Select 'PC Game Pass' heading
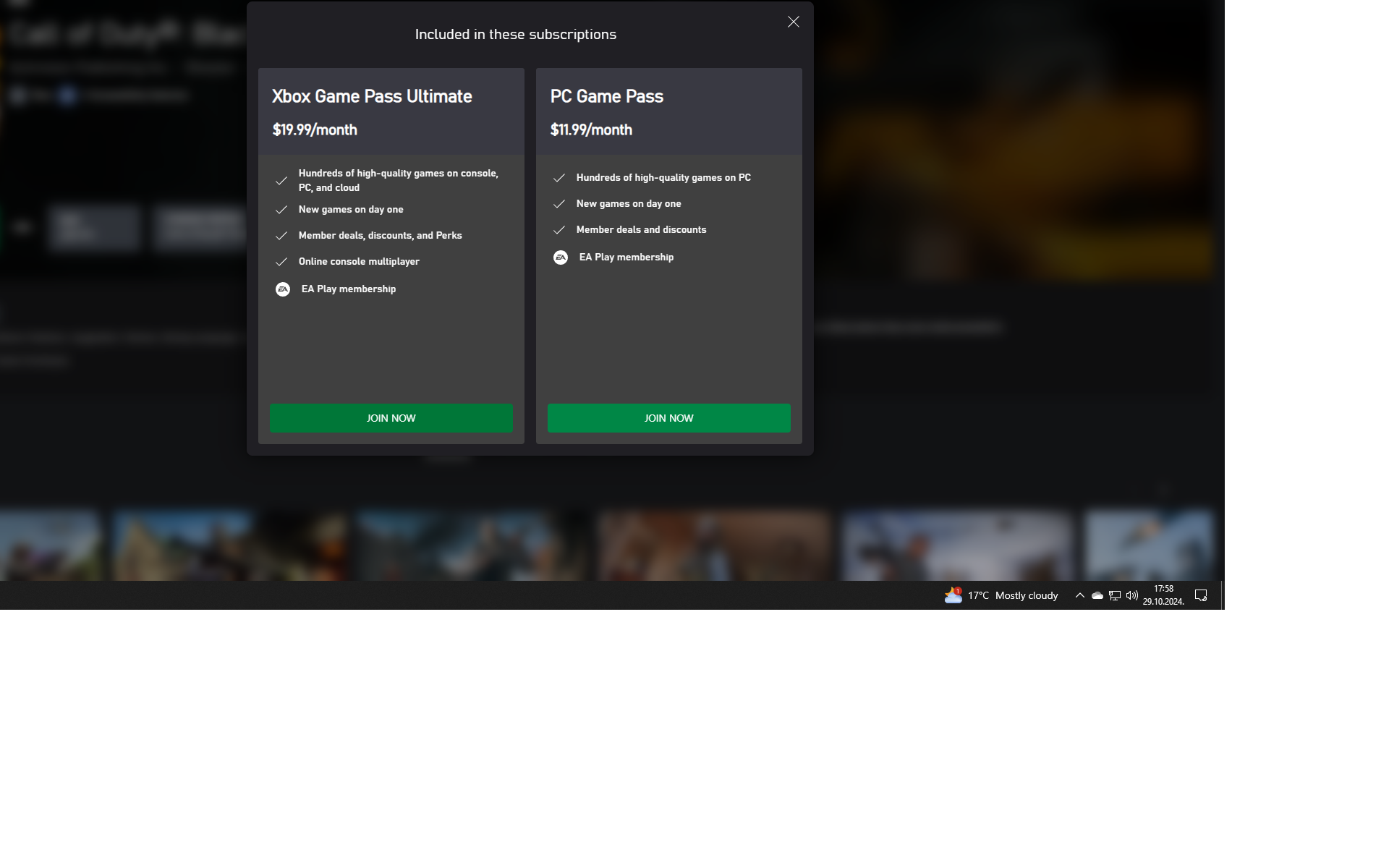 pos(606,96)
